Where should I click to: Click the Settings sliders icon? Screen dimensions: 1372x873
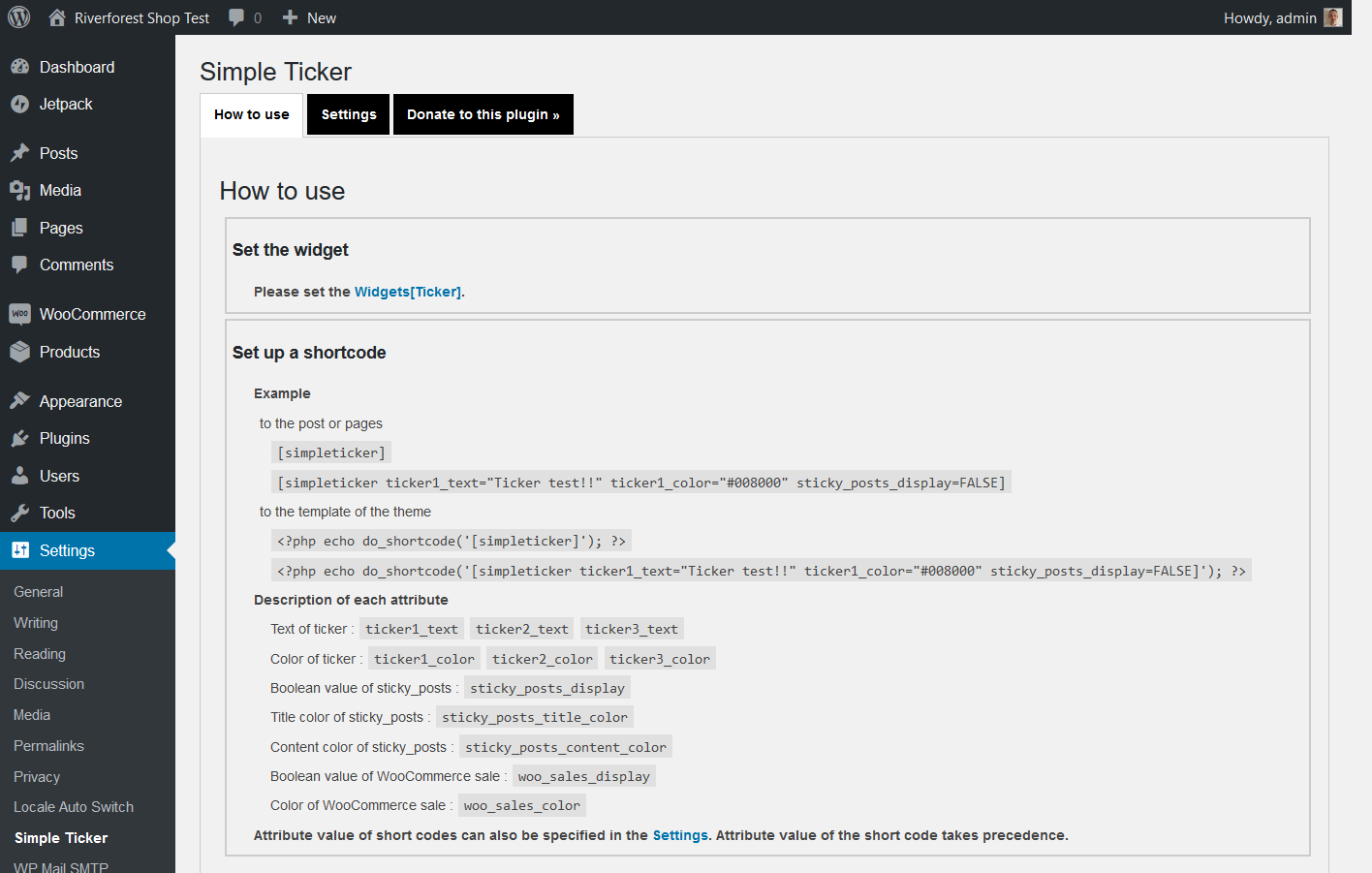point(19,550)
